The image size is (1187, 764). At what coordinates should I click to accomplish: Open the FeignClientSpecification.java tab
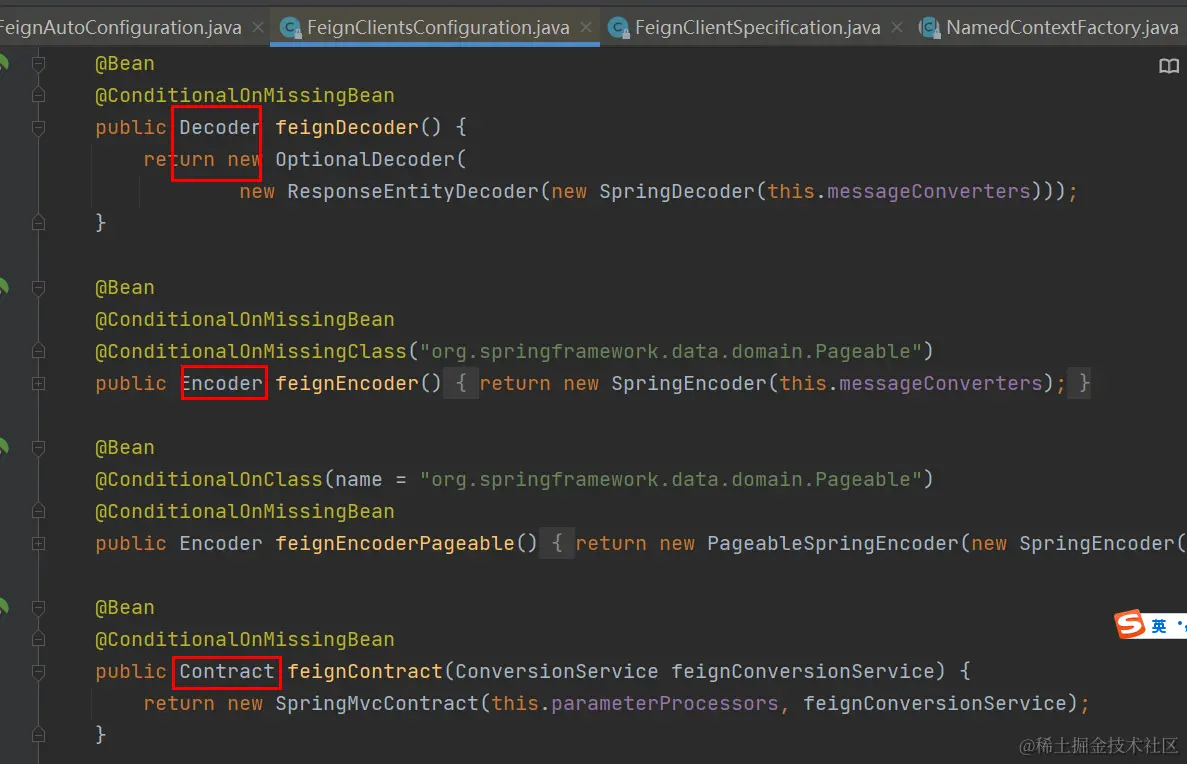pyautogui.click(x=757, y=28)
